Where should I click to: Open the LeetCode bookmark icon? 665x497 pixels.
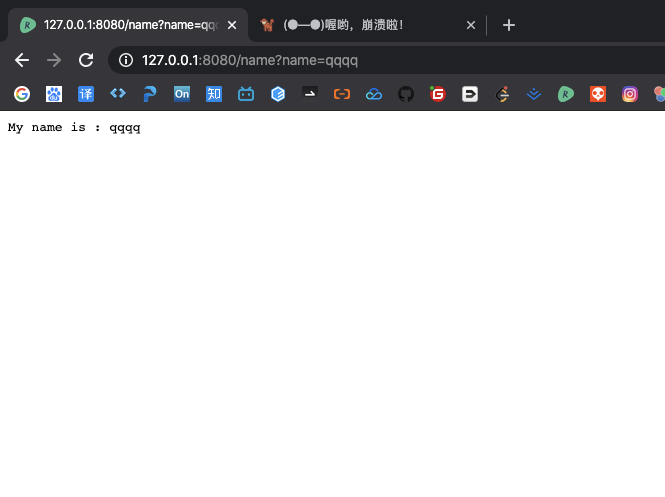pos(502,94)
